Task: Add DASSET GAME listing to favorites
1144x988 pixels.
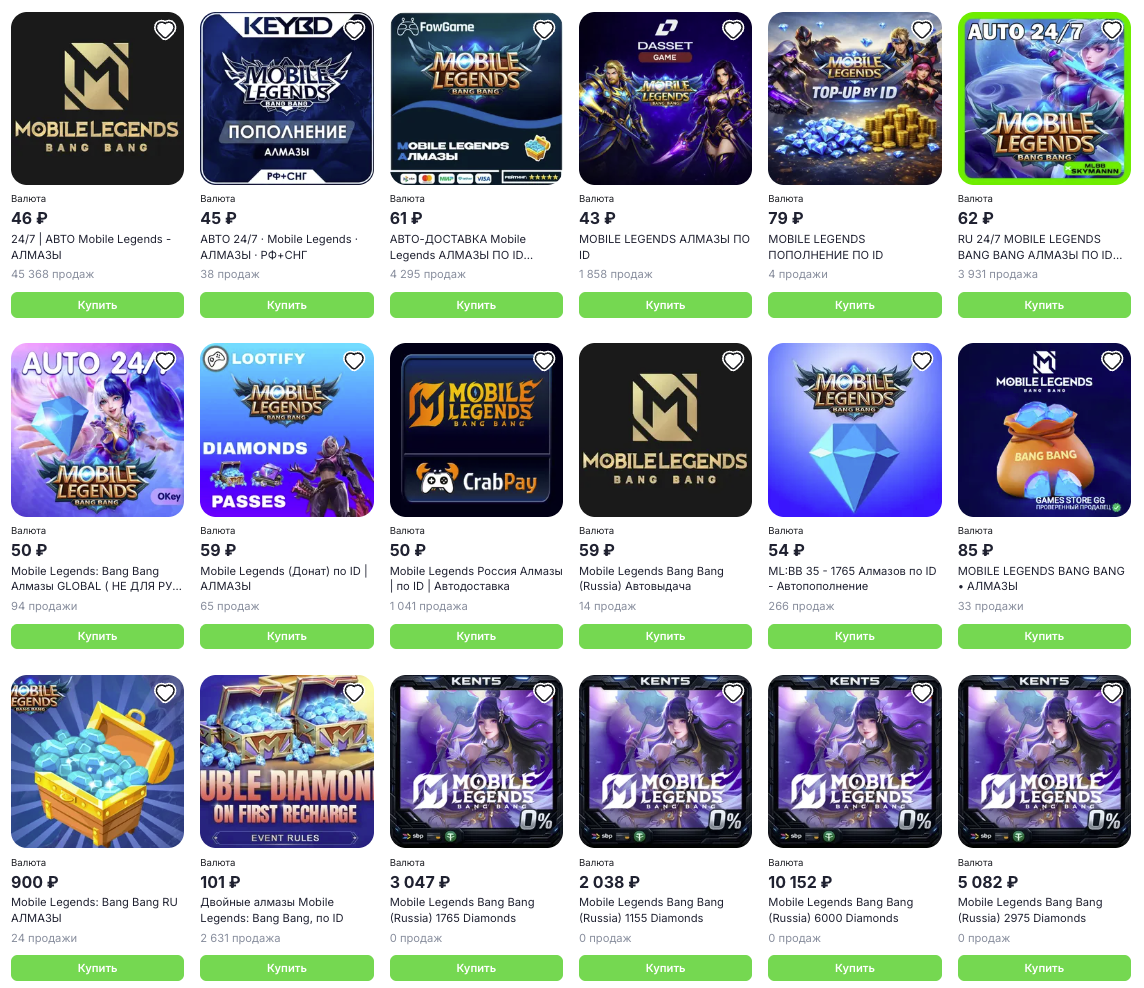Action: 733,30
